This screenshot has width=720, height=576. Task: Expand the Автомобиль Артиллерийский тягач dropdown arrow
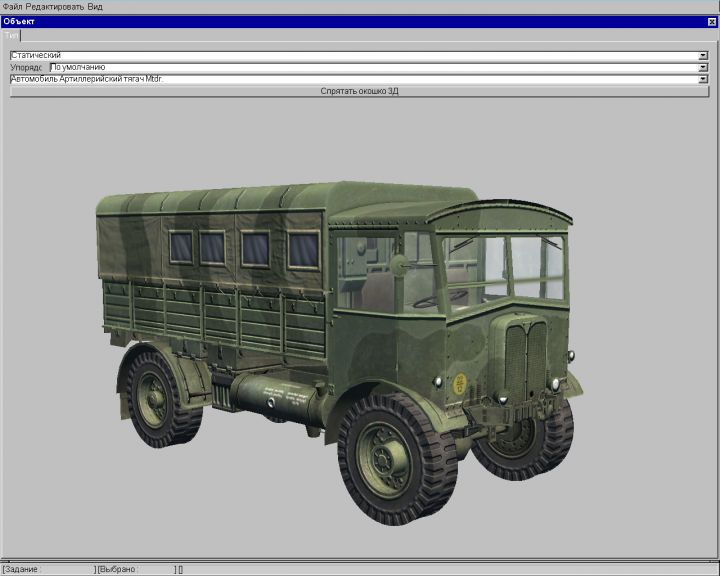pyautogui.click(x=703, y=78)
